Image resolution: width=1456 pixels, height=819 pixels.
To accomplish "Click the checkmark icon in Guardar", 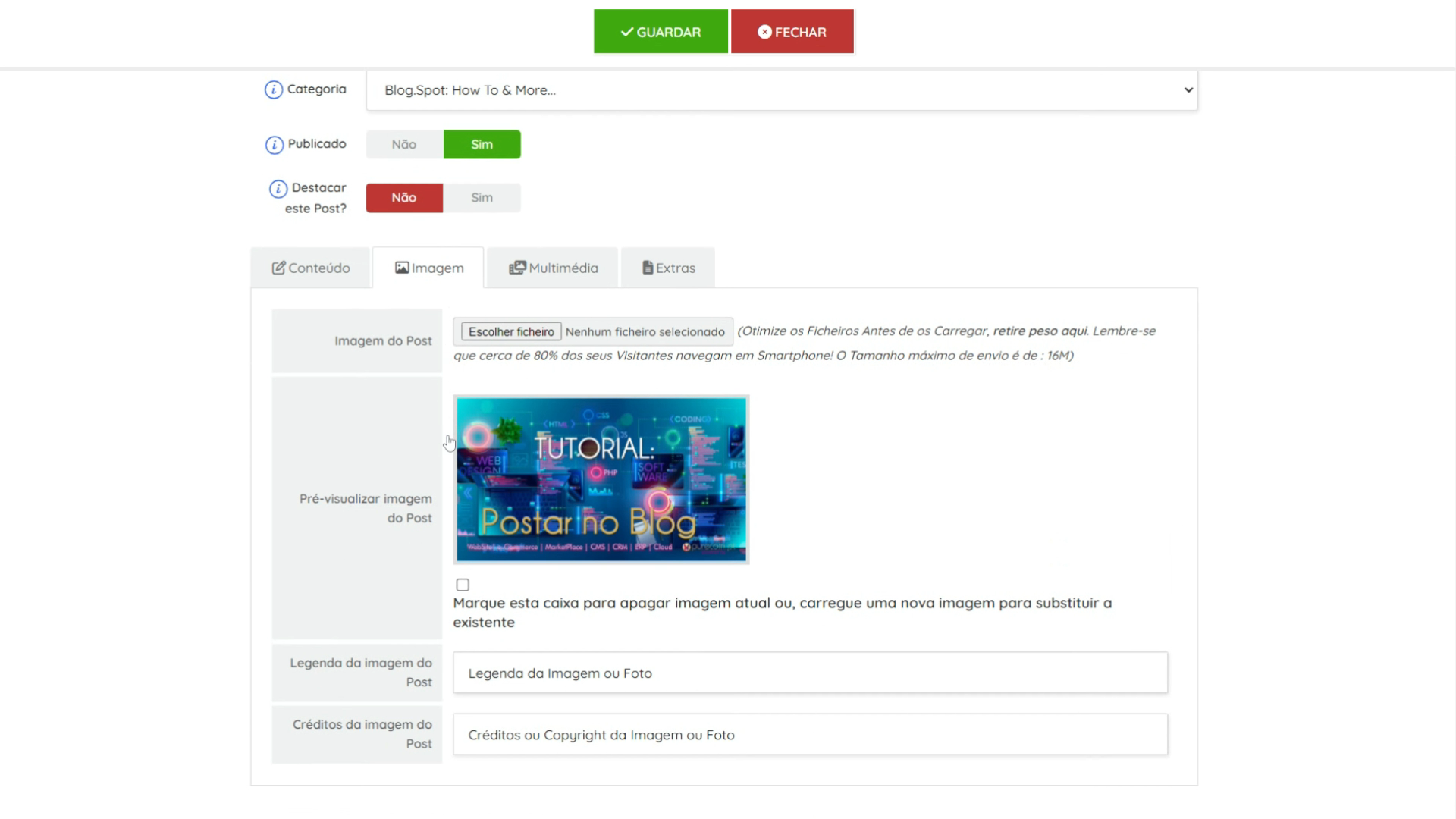I will (626, 32).
